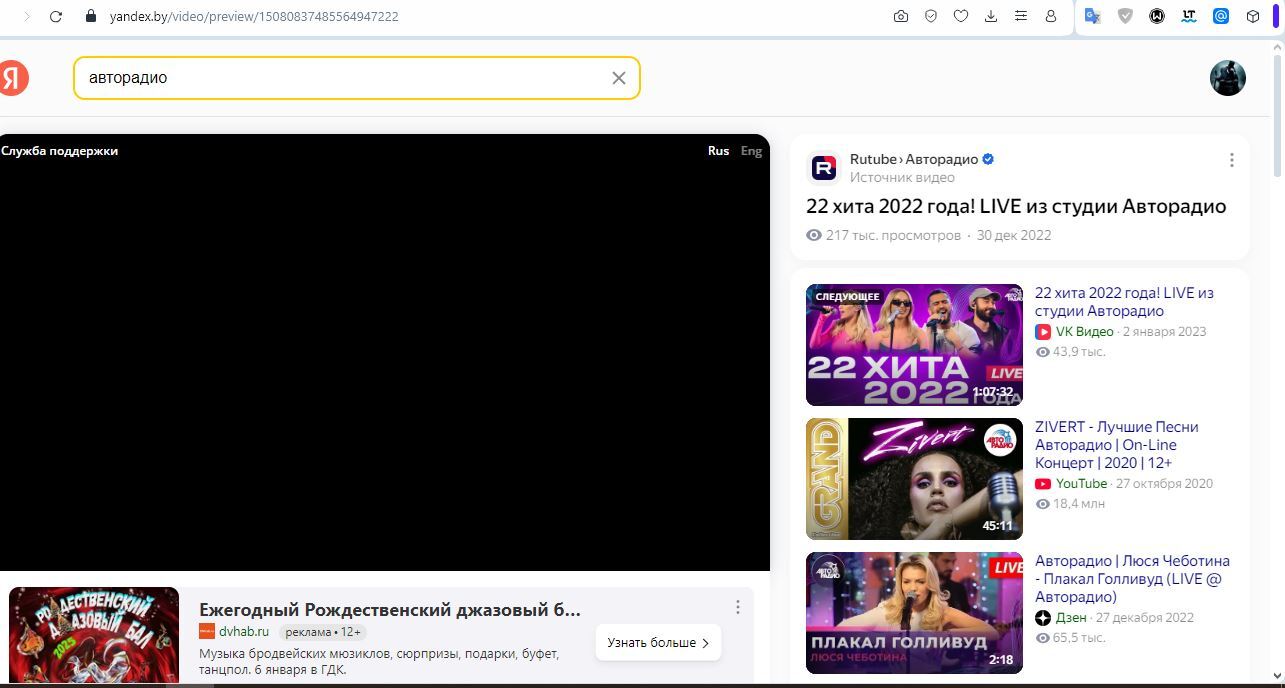
Task: Open the user profile avatar
Action: click(x=1227, y=78)
